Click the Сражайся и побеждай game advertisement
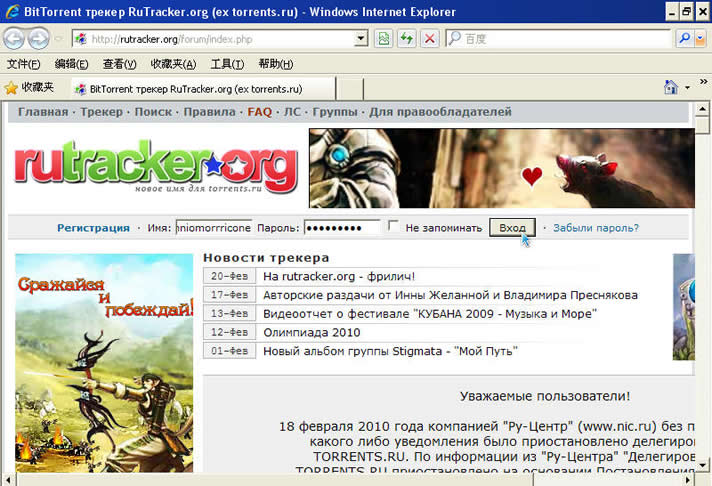This screenshot has width=712, height=486. coord(104,363)
